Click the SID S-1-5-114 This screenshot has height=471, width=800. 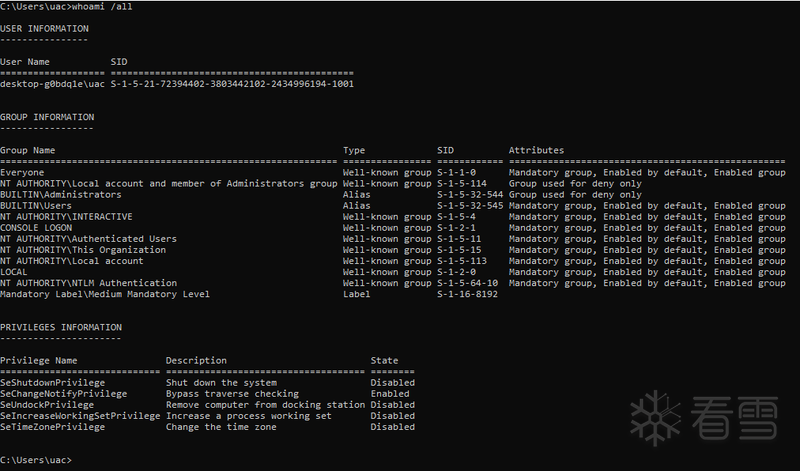coord(462,184)
